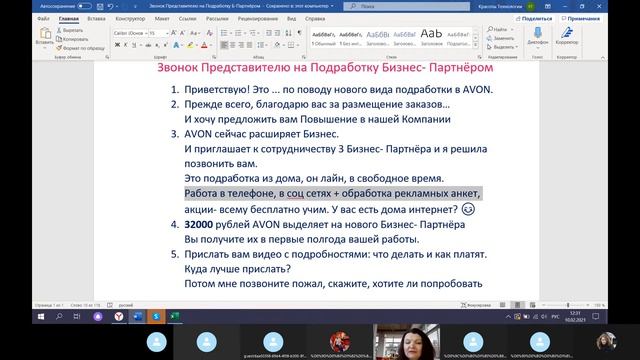
Task: Increase font size with grow-font icon
Action: (x=173, y=33)
